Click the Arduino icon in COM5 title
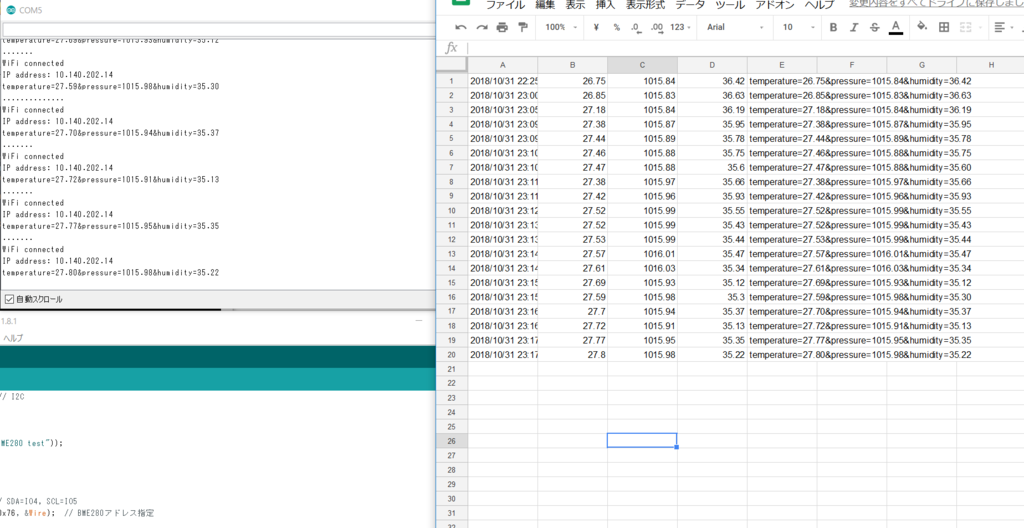Viewport: 1024px width, 528px height. 11,9
